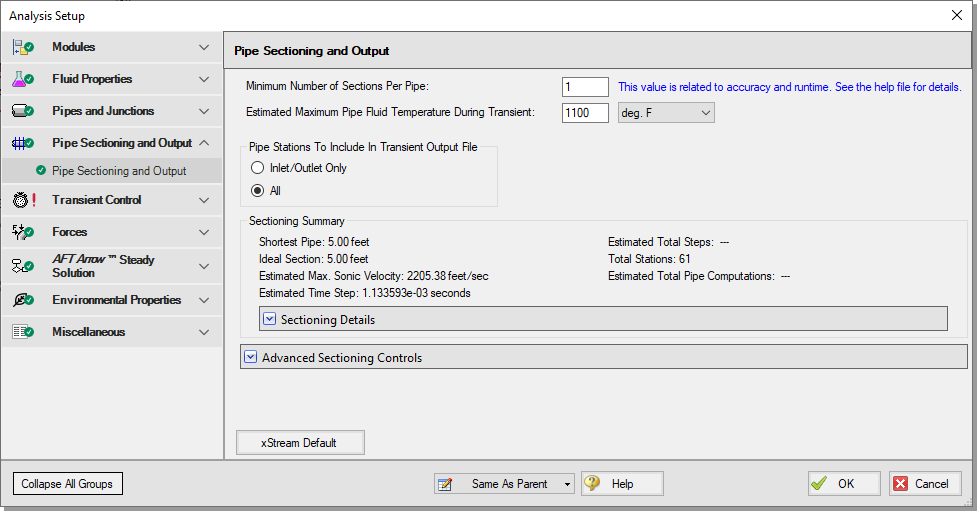Click the Collapse All Groups button
The height and width of the screenshot is (511, 977).
(x=67, y=484)
